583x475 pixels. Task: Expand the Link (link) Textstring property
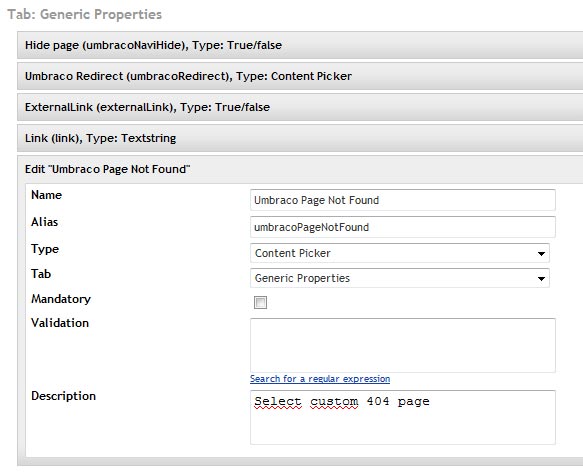click(x=300, y=138)
